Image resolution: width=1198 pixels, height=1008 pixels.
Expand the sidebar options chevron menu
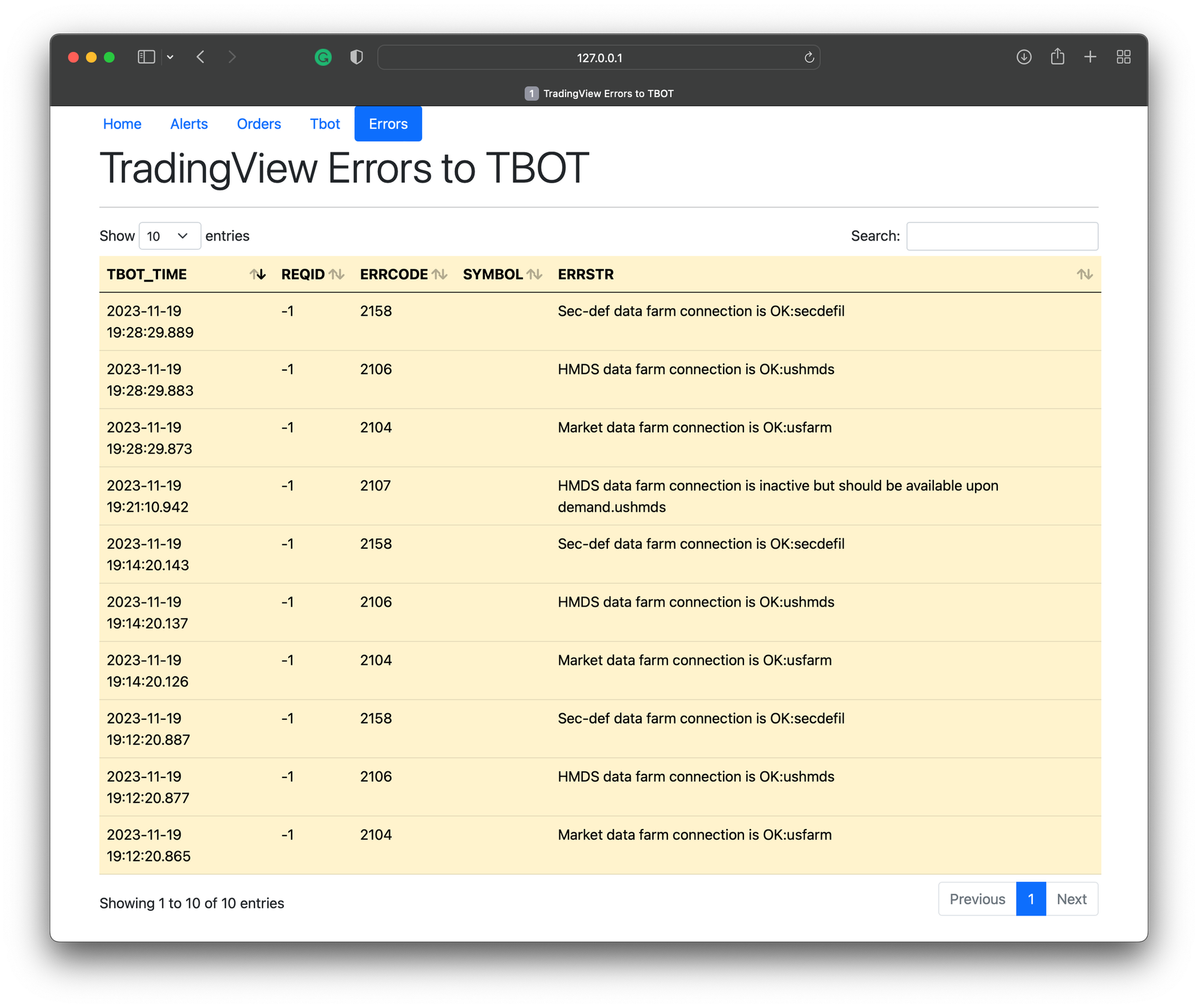pyautogui.click(x=170, y=57)
